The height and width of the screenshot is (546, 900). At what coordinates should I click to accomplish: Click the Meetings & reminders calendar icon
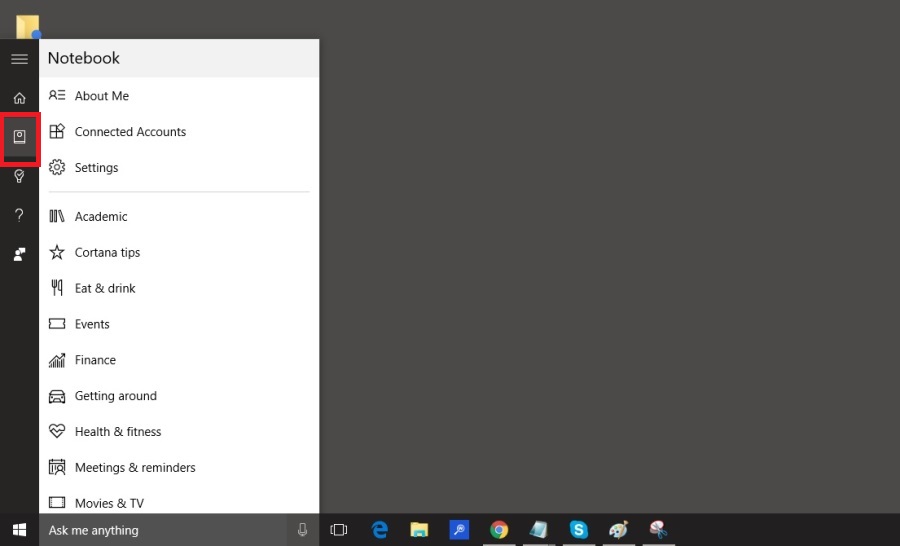pyautogui.click(x=57, y=467)
